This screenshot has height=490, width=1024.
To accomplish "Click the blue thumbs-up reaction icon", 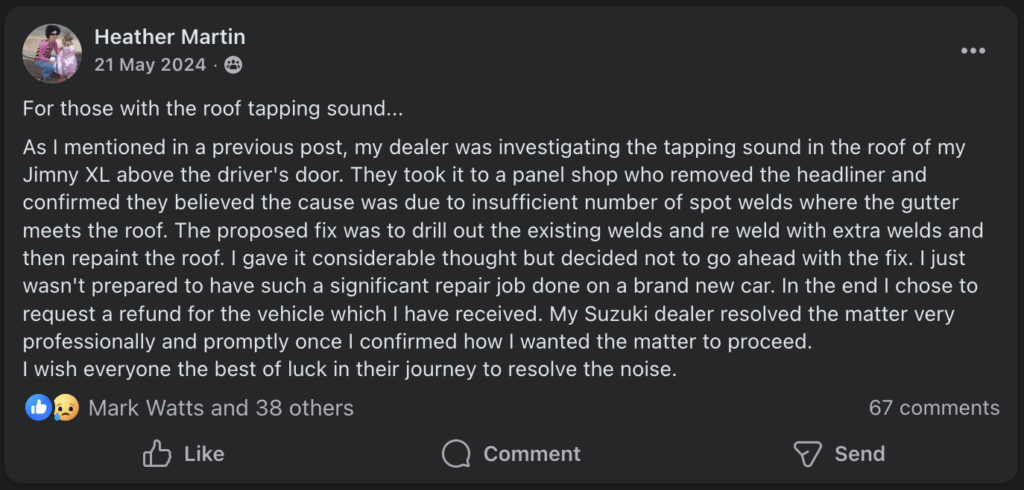I will coord(38,407).
